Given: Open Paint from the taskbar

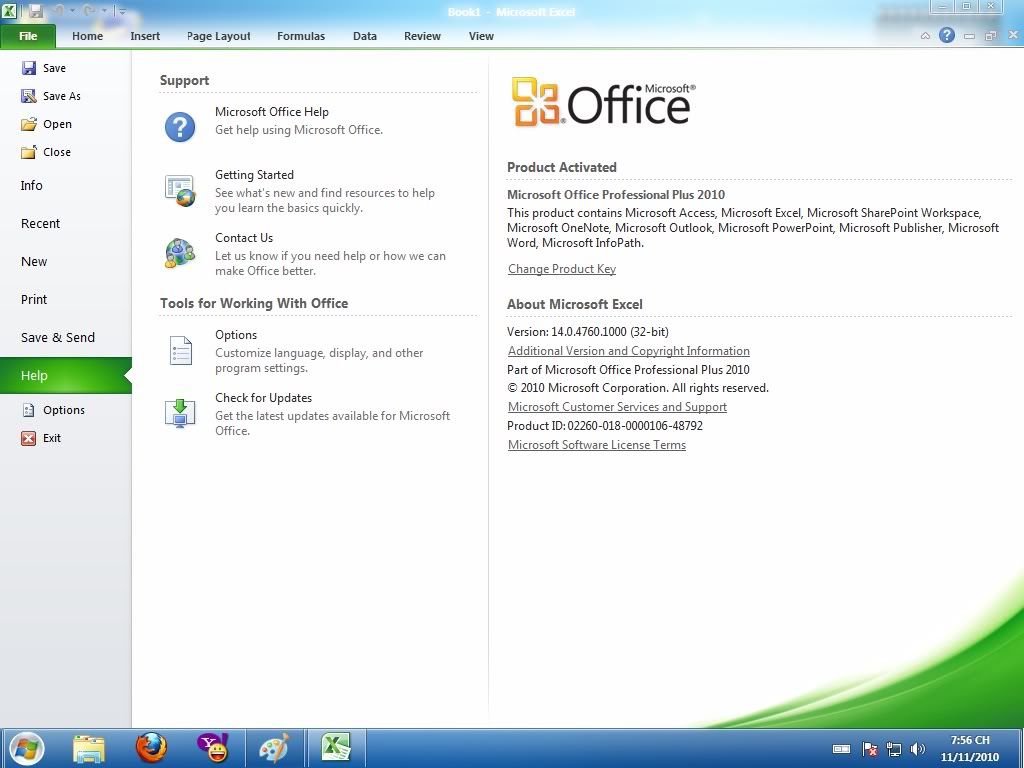Looking at the screenshot, I should point(274,748).
